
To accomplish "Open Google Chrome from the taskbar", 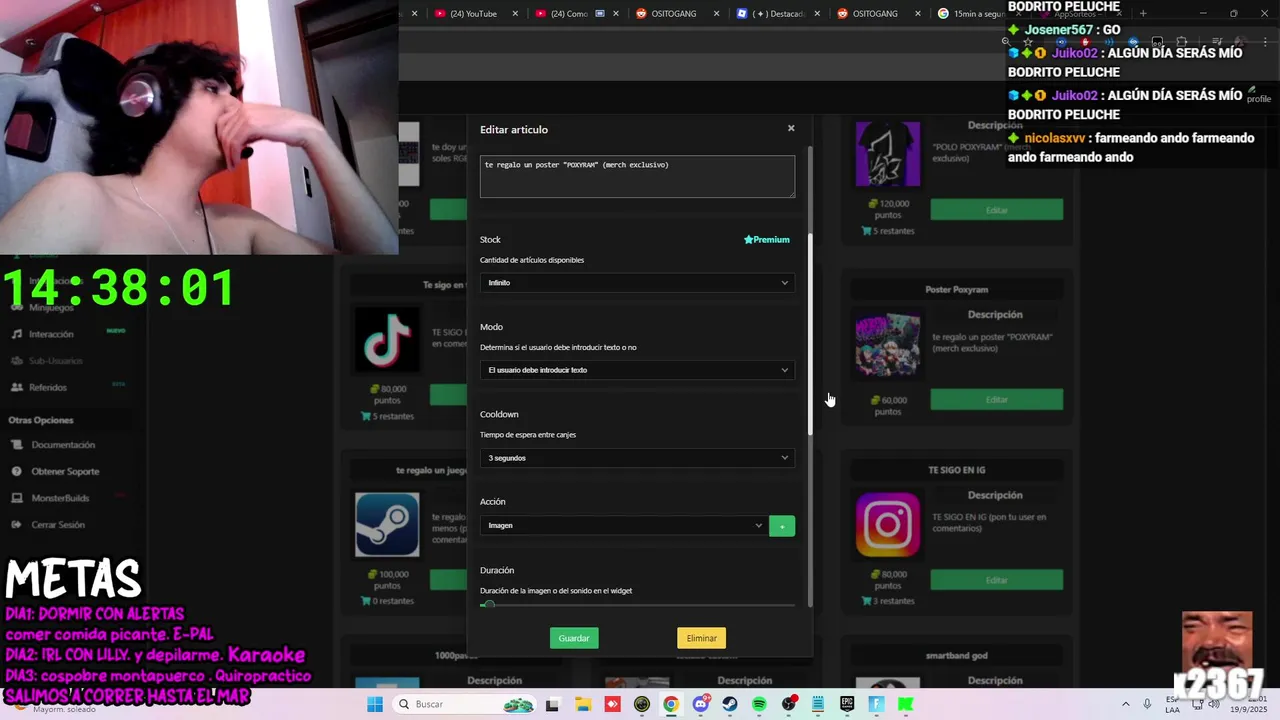I will [x=671, y=704].
